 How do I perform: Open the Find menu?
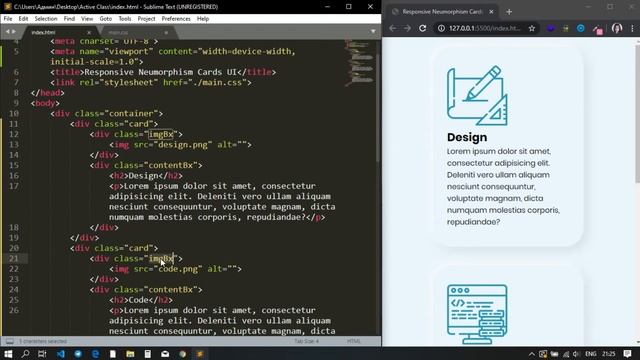pos(69,19)
